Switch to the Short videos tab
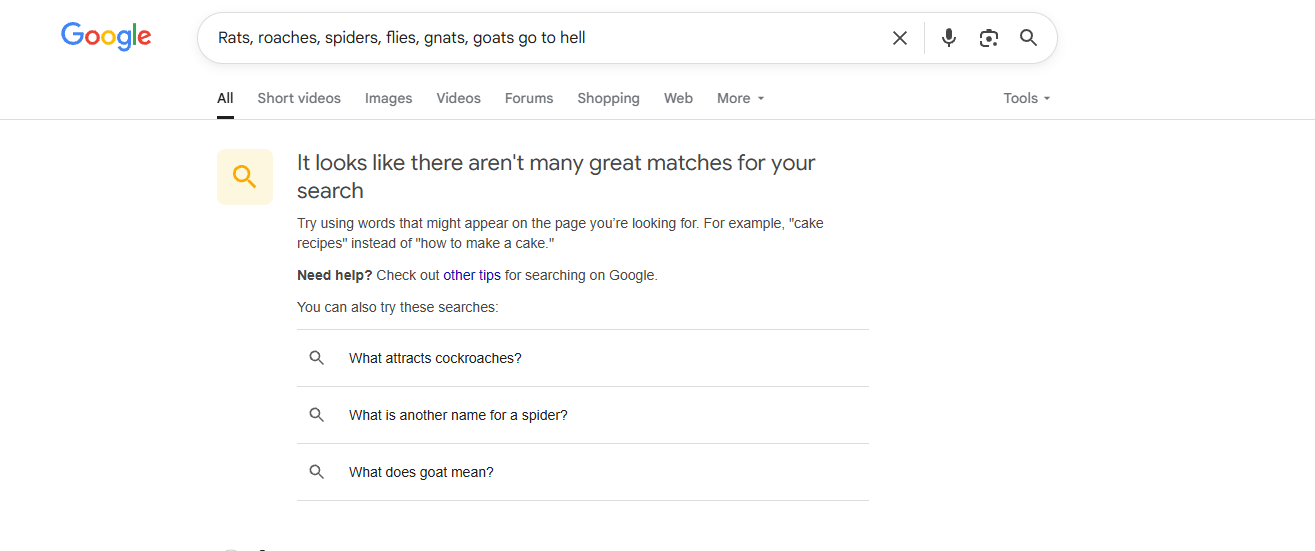 299,98
